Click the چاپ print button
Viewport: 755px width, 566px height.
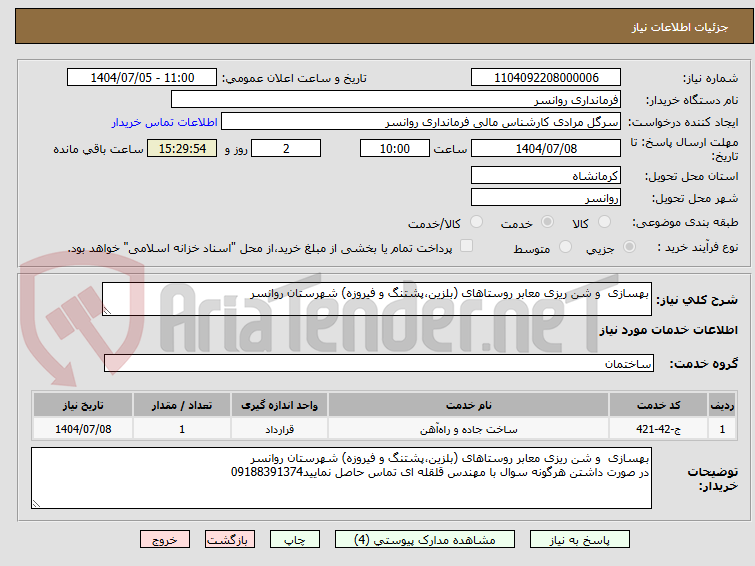click(295, 540)
